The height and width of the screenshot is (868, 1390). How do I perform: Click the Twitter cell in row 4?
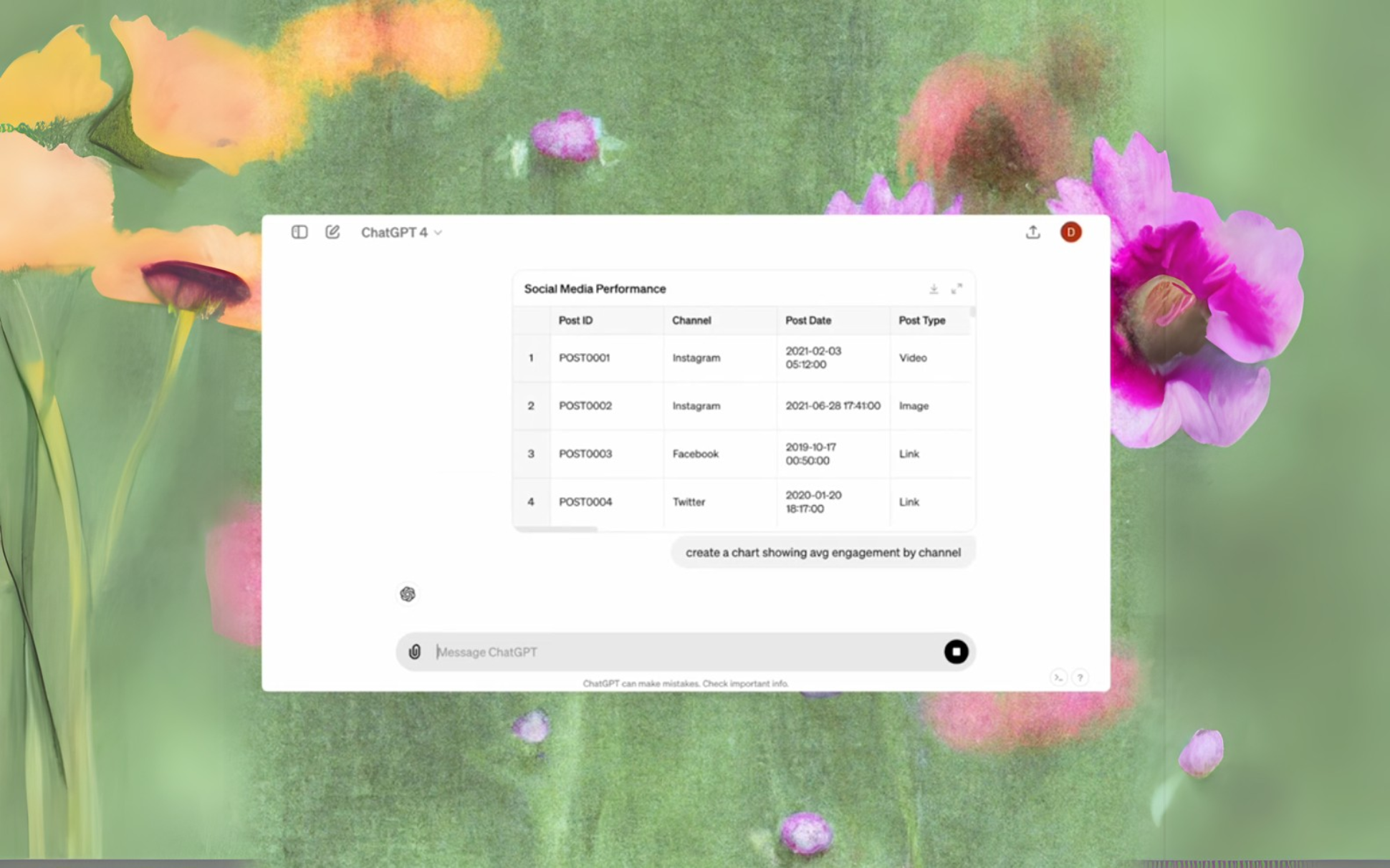(x=689, y=502)
